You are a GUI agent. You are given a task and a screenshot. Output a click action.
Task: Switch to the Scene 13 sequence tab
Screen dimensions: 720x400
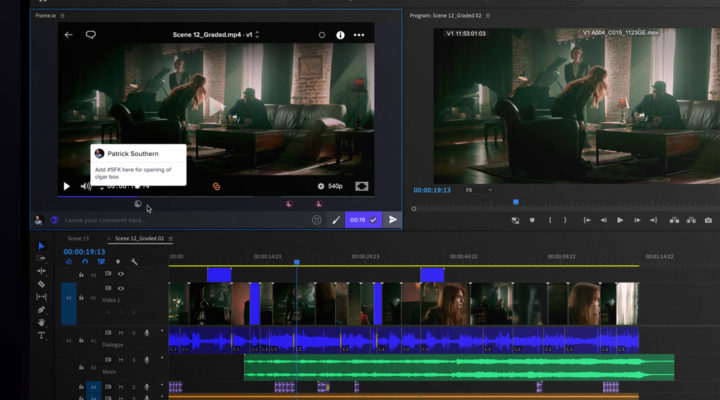point(78,238)
